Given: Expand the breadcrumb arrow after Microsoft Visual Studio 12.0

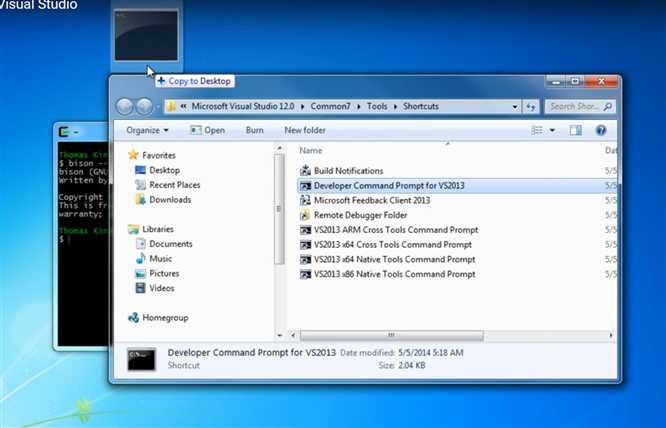Looking at the screenshot, I should (302, 107).
